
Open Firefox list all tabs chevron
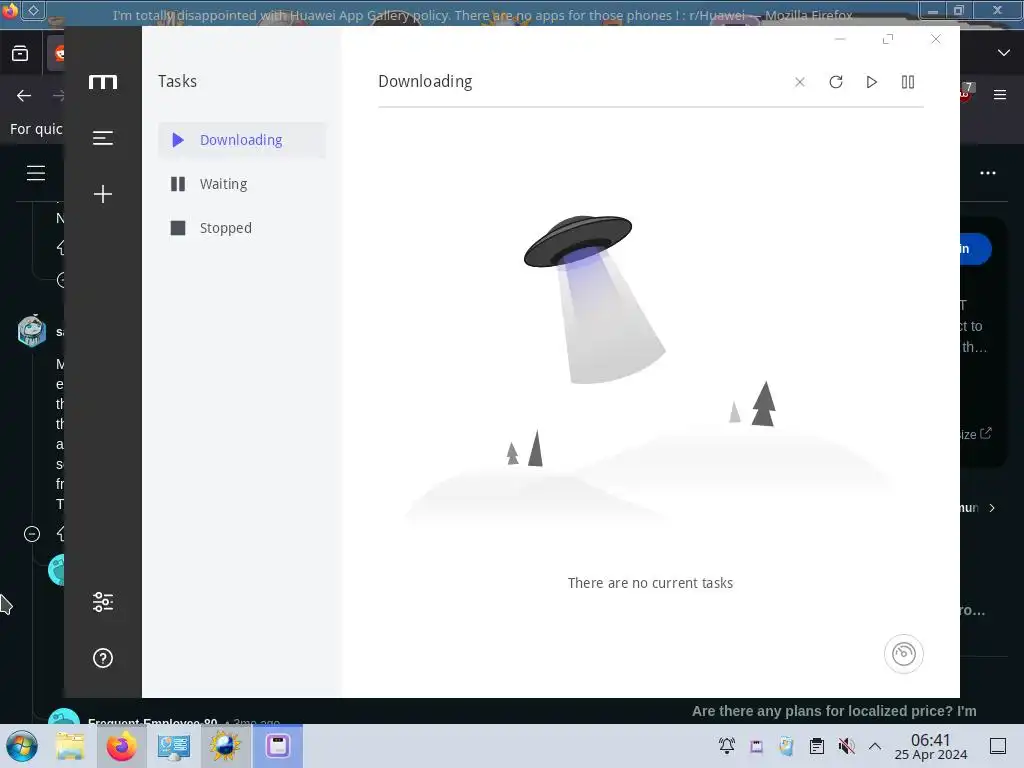point(1004,53)
